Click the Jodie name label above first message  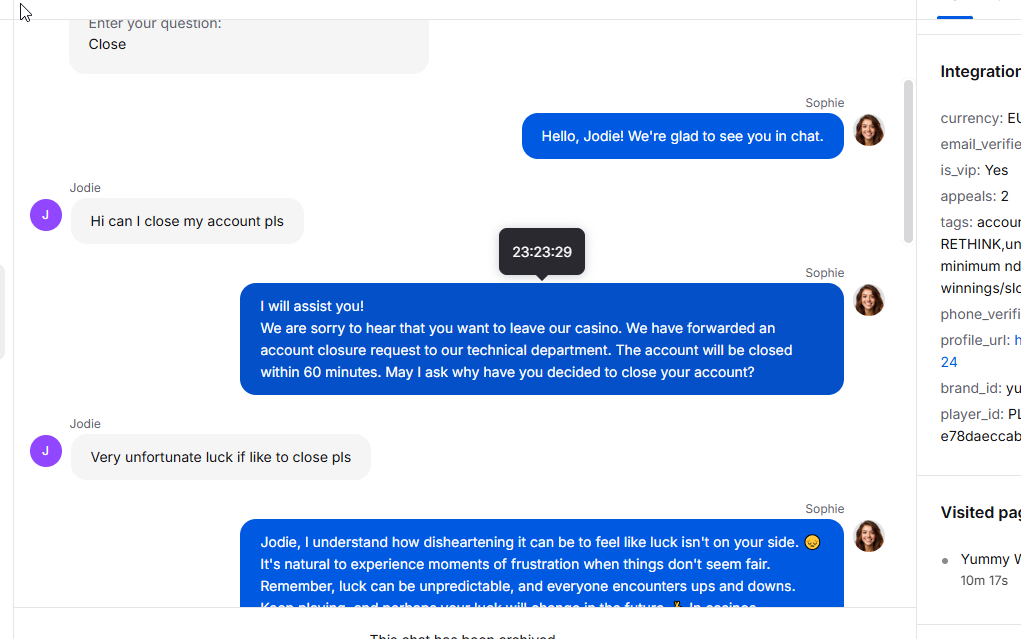point(85,188)
